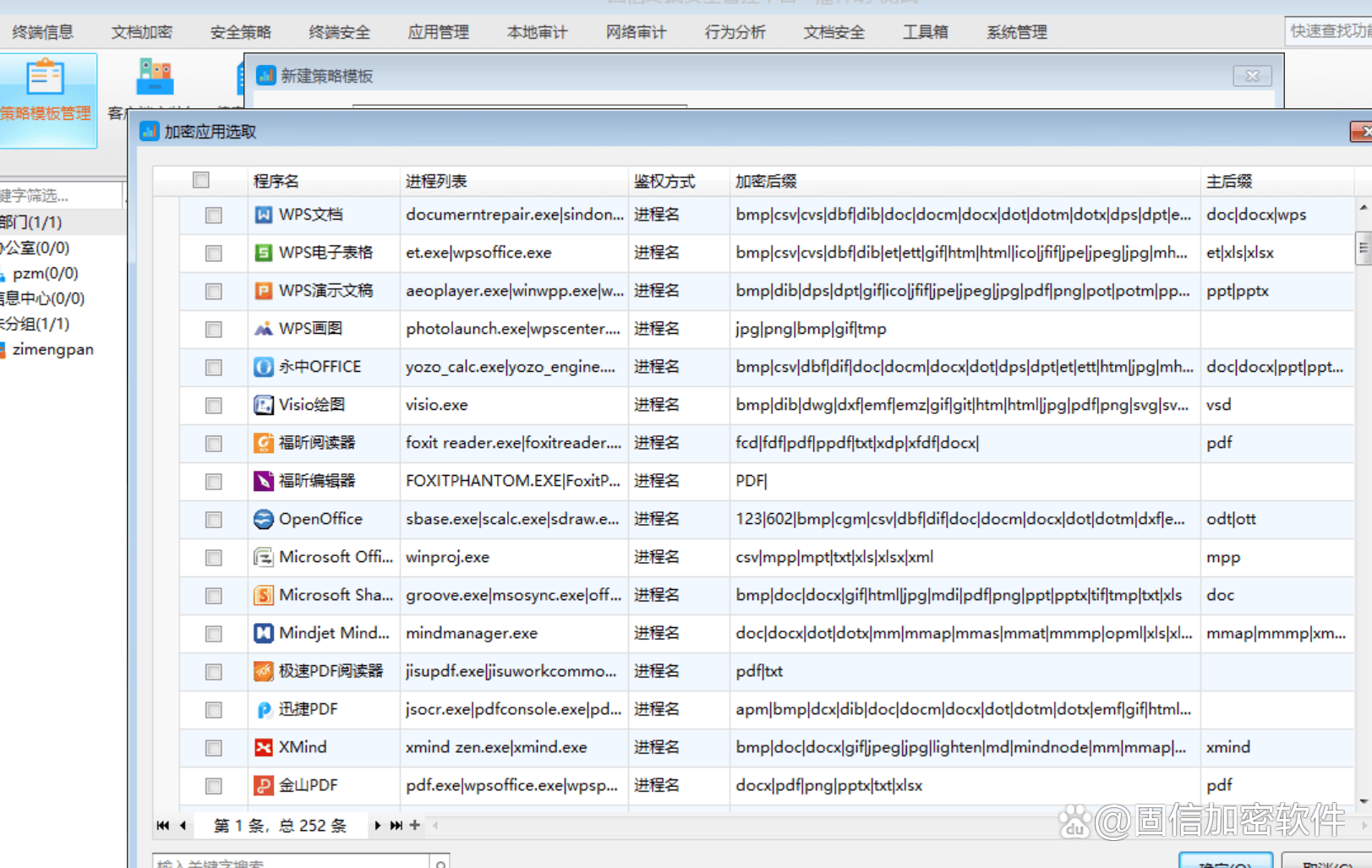This screenshot has height=868, width=1372.
Task: Click the 金山PDF application icon
Action: tap(264, 785)
